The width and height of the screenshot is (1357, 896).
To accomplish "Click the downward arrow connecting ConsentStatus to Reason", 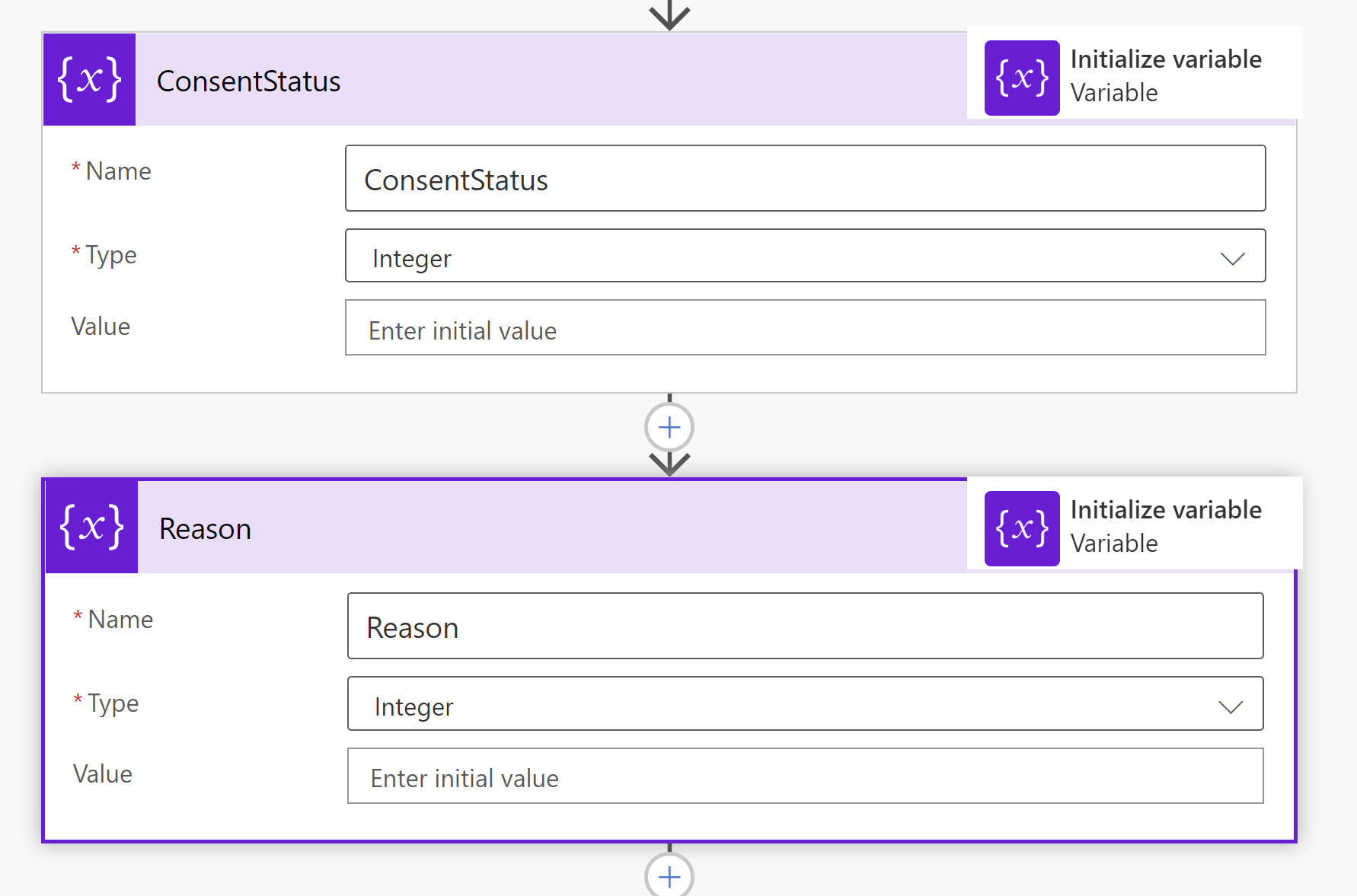I will [669, 462].
